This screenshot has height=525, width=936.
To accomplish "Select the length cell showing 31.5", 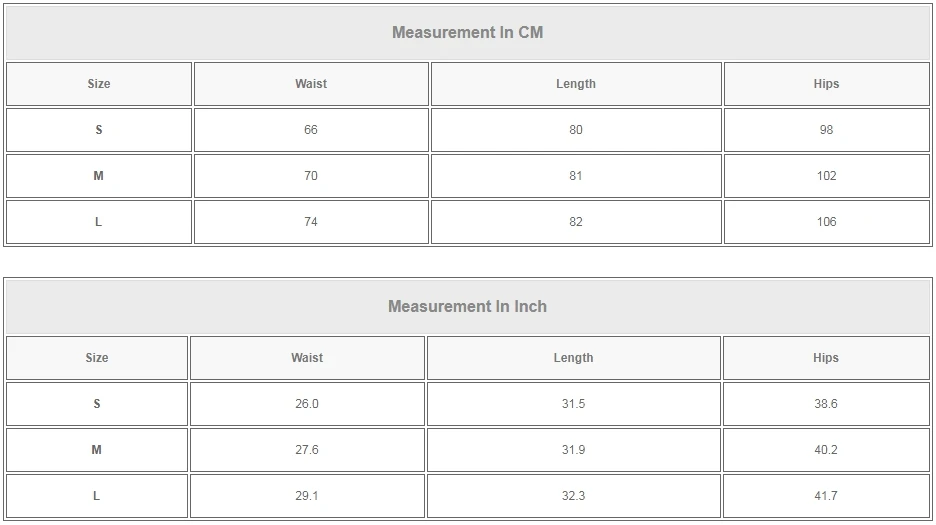I will point(573,404).
